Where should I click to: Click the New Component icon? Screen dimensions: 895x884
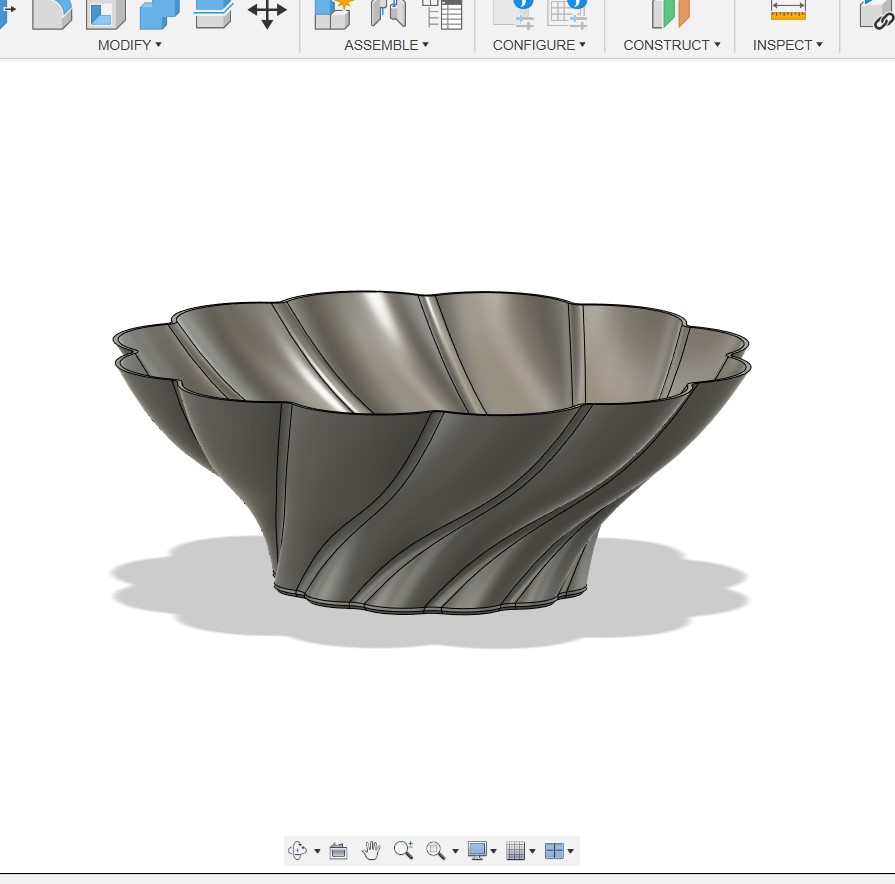click(334, 14)
